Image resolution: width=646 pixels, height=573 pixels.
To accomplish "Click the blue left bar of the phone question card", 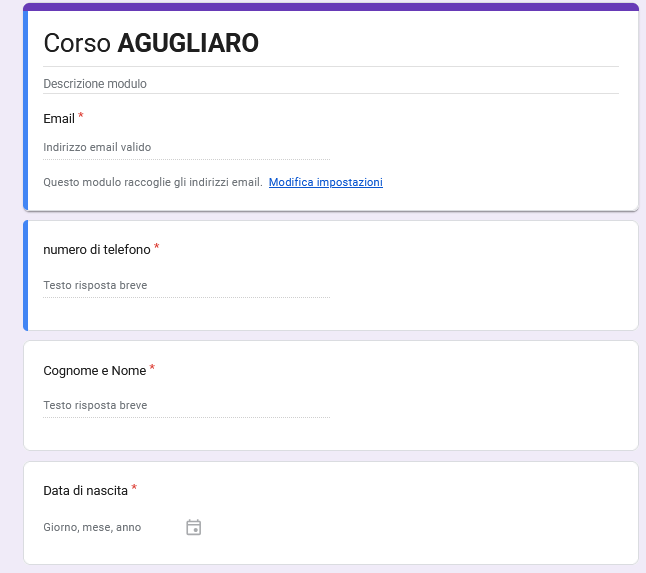I will pos(26,275).
